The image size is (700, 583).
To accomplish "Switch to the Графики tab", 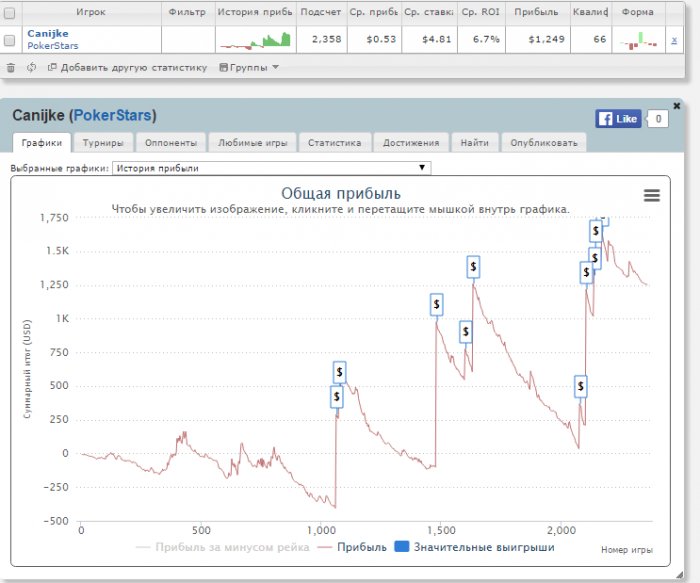I will [x=42, y=143].
